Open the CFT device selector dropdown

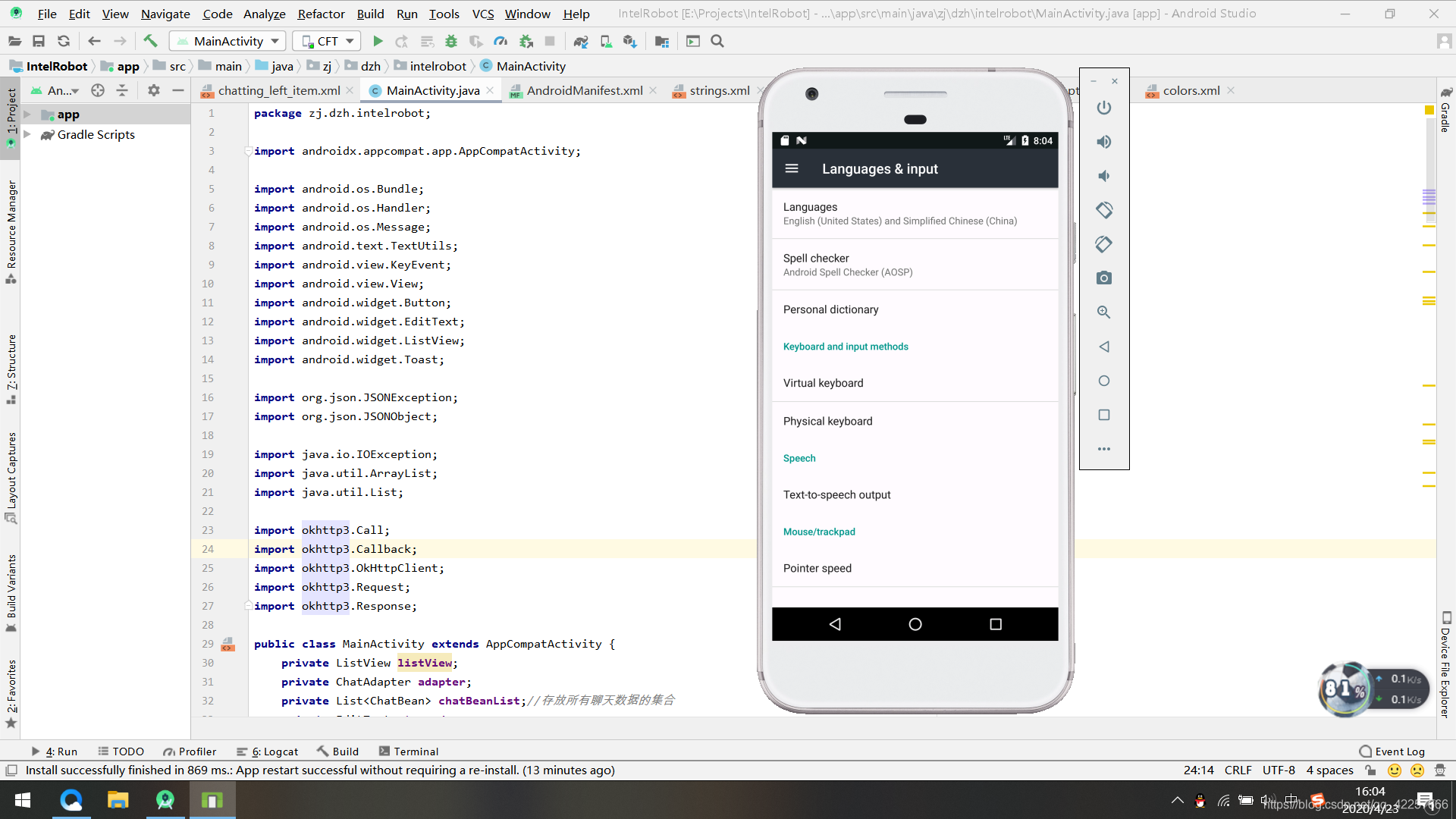[x=328, y=41]
